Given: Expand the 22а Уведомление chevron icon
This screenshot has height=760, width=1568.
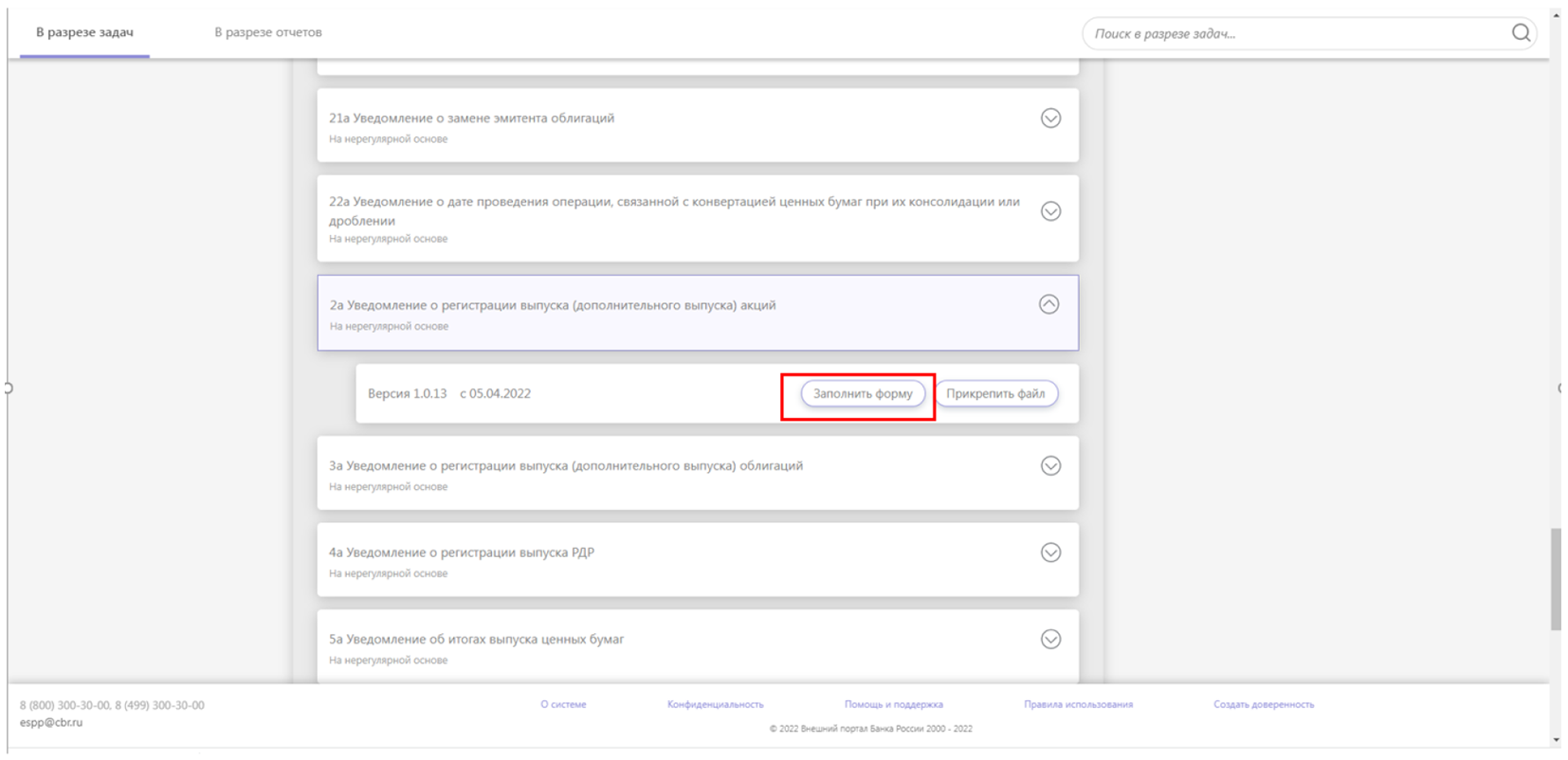Looking at the screenshot, I should pos(1050,211).
